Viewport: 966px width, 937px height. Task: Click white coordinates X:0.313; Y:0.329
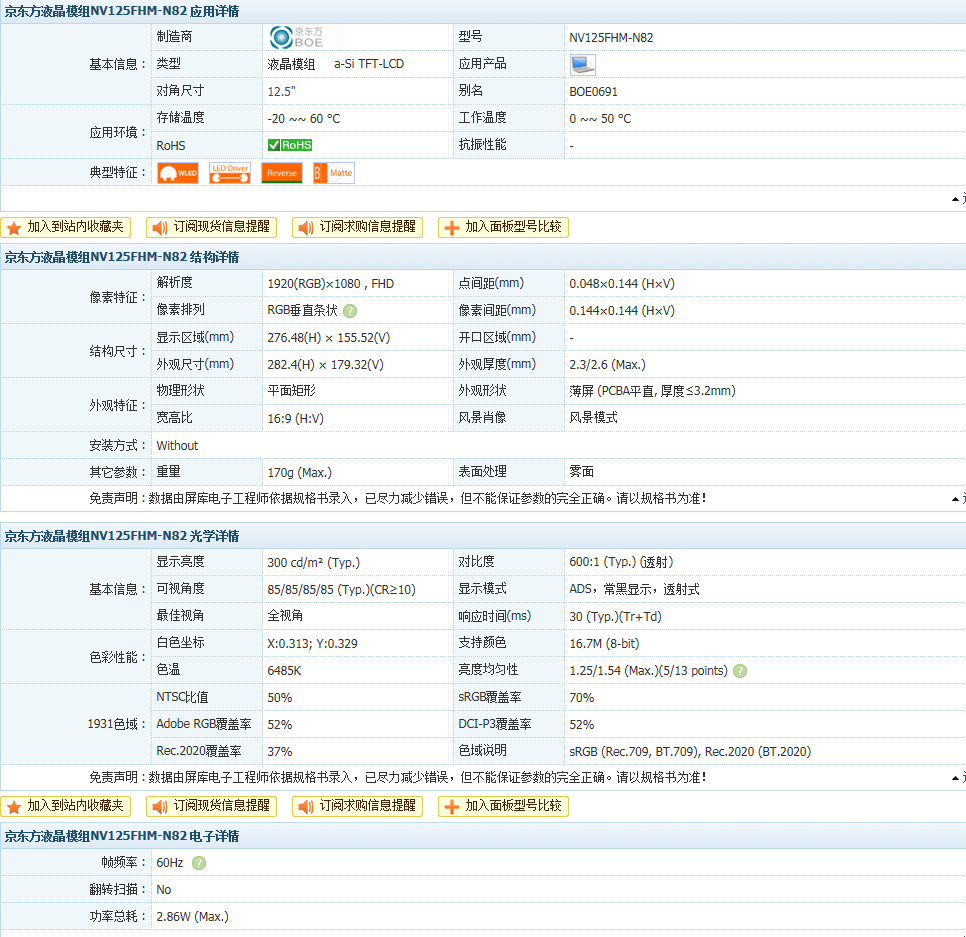312,644
